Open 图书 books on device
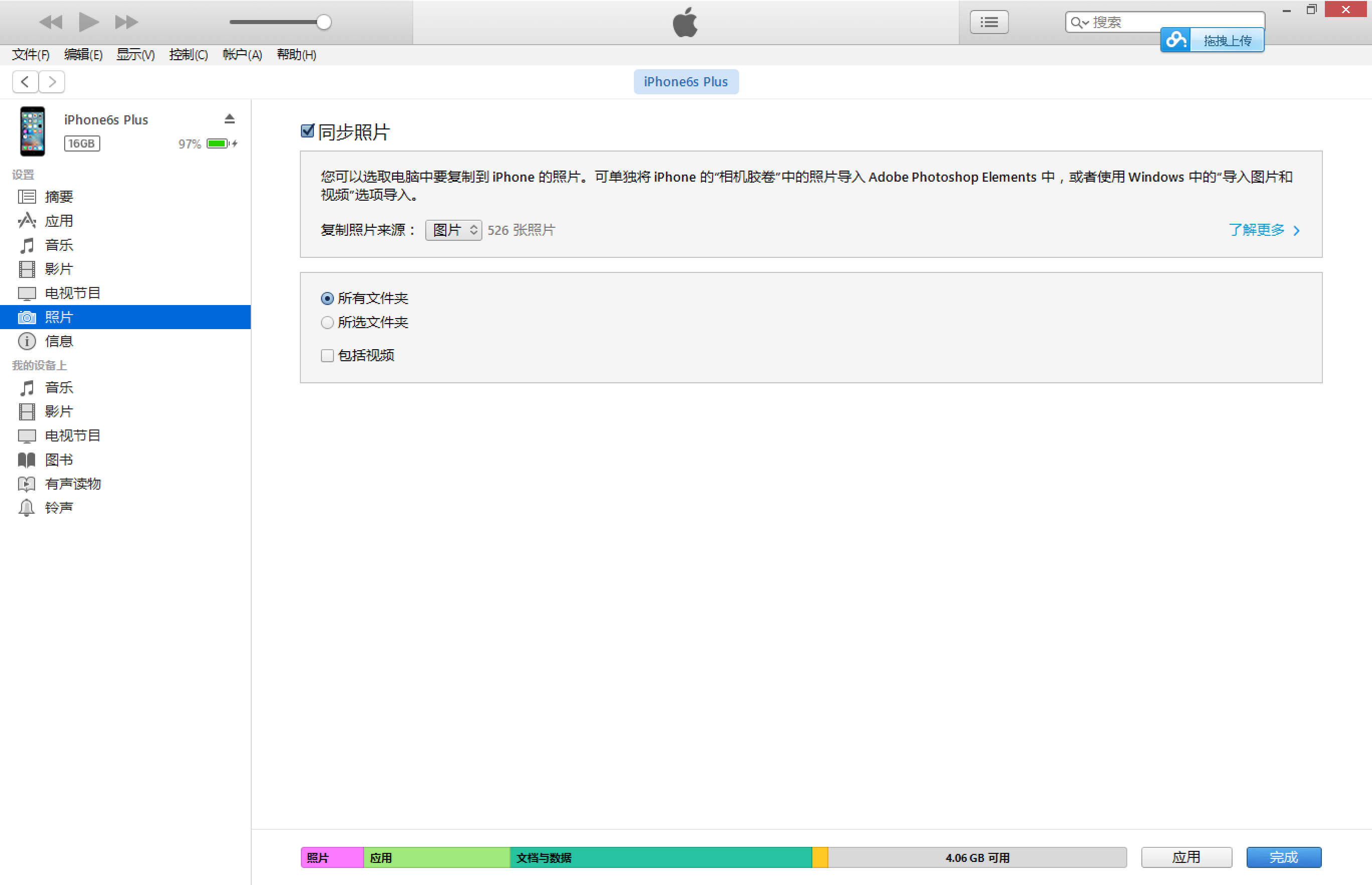The height and width of the screenshot is (885, 1372). click(x=125, y=460)
